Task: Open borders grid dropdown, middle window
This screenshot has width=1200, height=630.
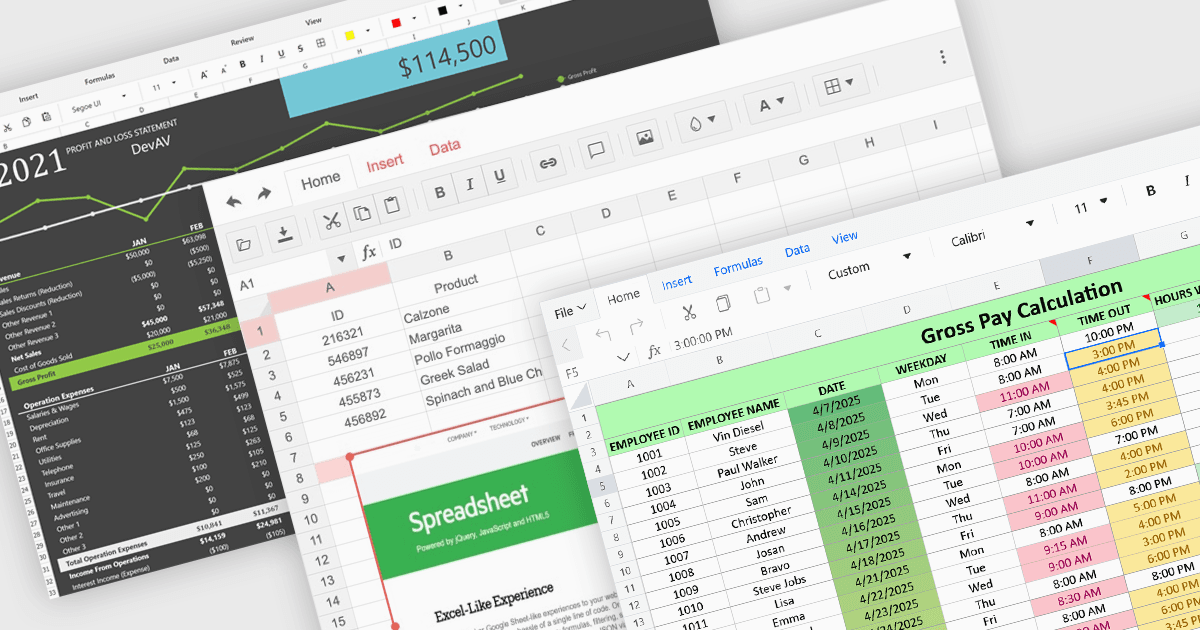Action: 840,86
